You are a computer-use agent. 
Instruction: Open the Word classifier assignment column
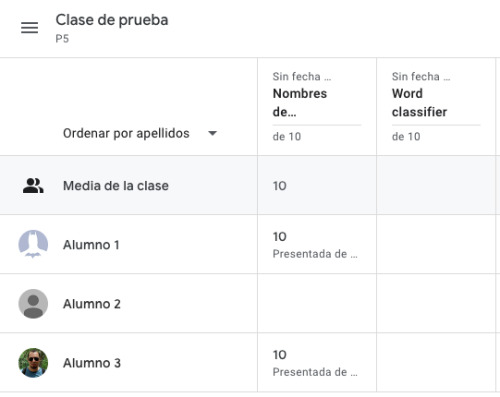(419, 102)
